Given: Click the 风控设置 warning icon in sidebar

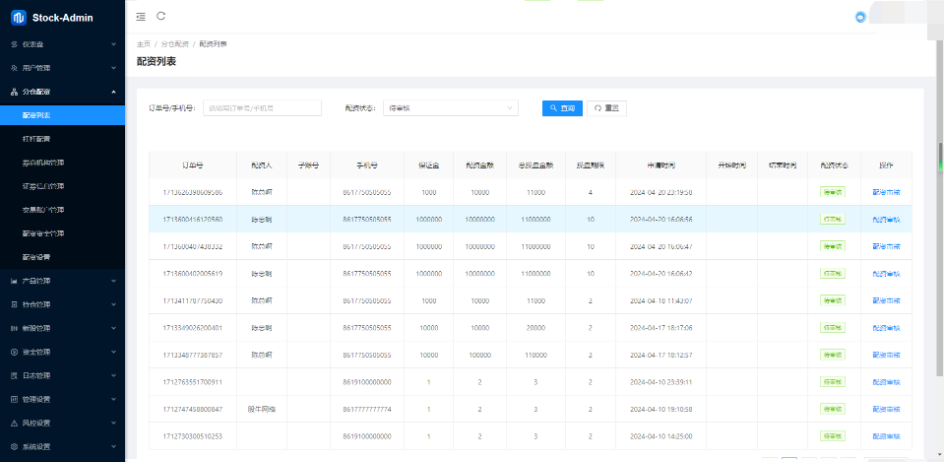Looking at the screenshot, I should pos(14,423).
